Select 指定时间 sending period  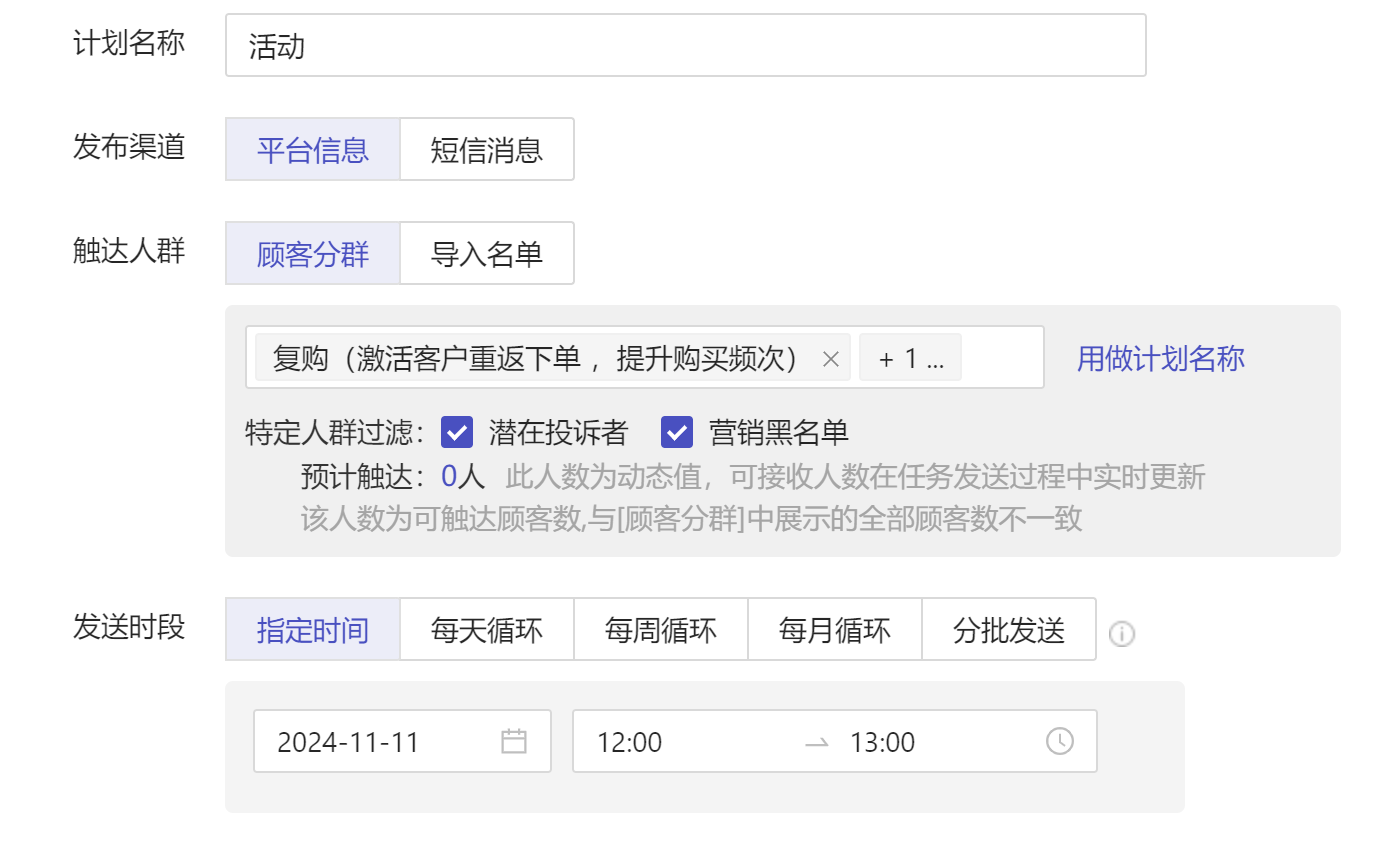(x=313, y=630)
